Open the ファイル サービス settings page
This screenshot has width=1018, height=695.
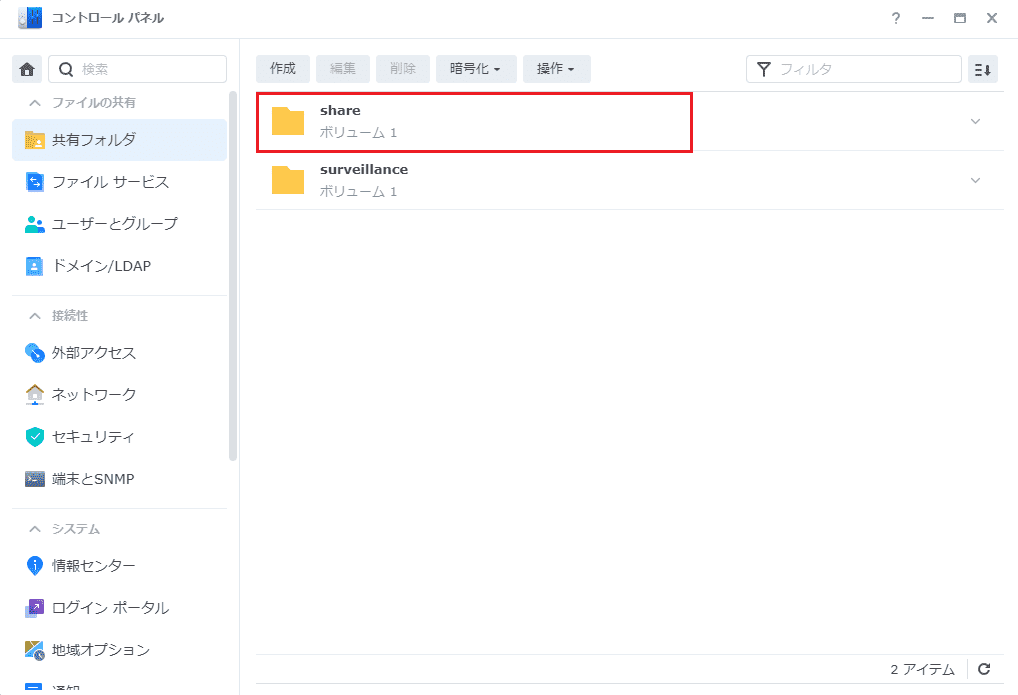coord(119,182)
